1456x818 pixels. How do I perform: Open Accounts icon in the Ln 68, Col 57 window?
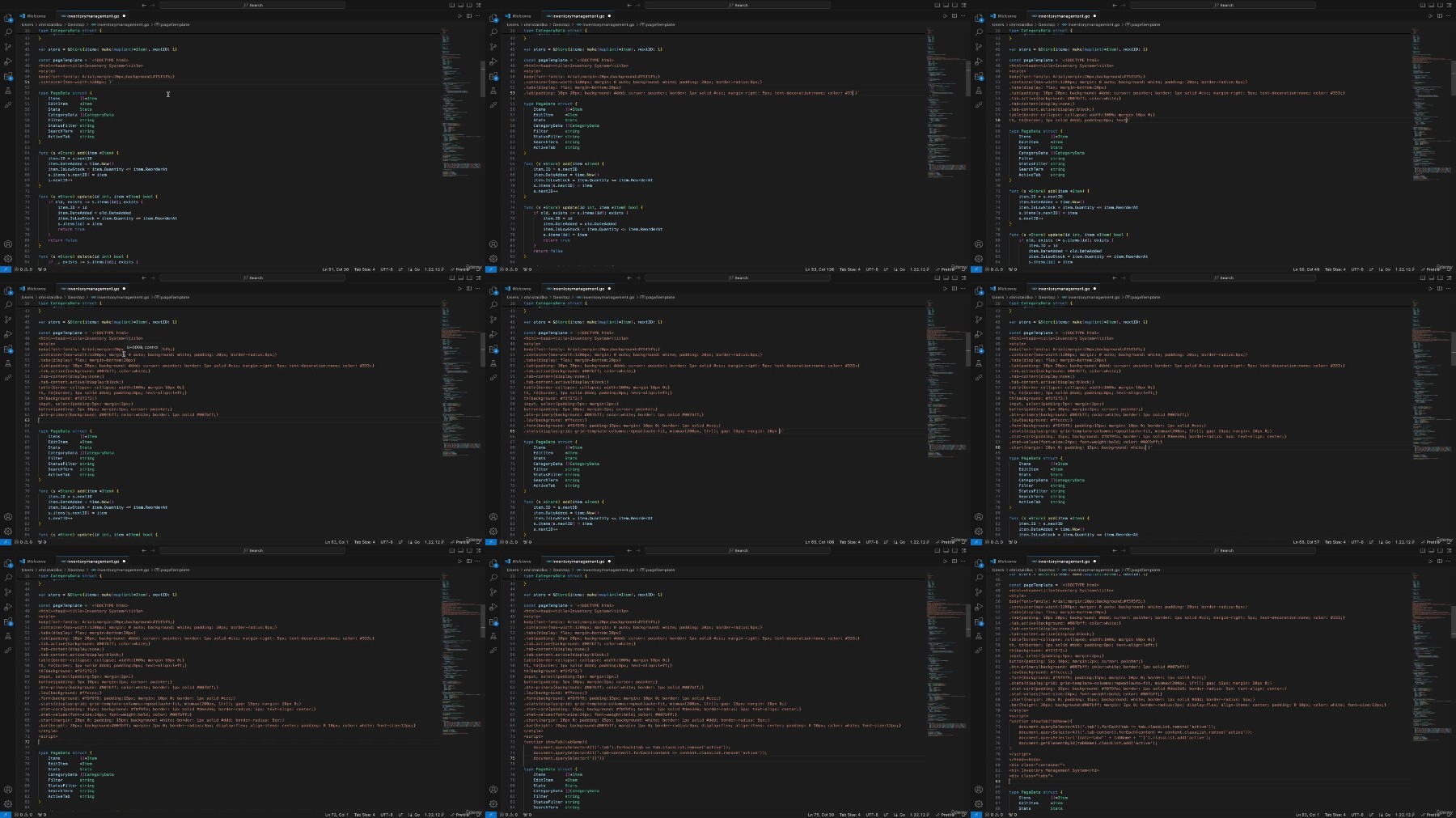(979, 516)
